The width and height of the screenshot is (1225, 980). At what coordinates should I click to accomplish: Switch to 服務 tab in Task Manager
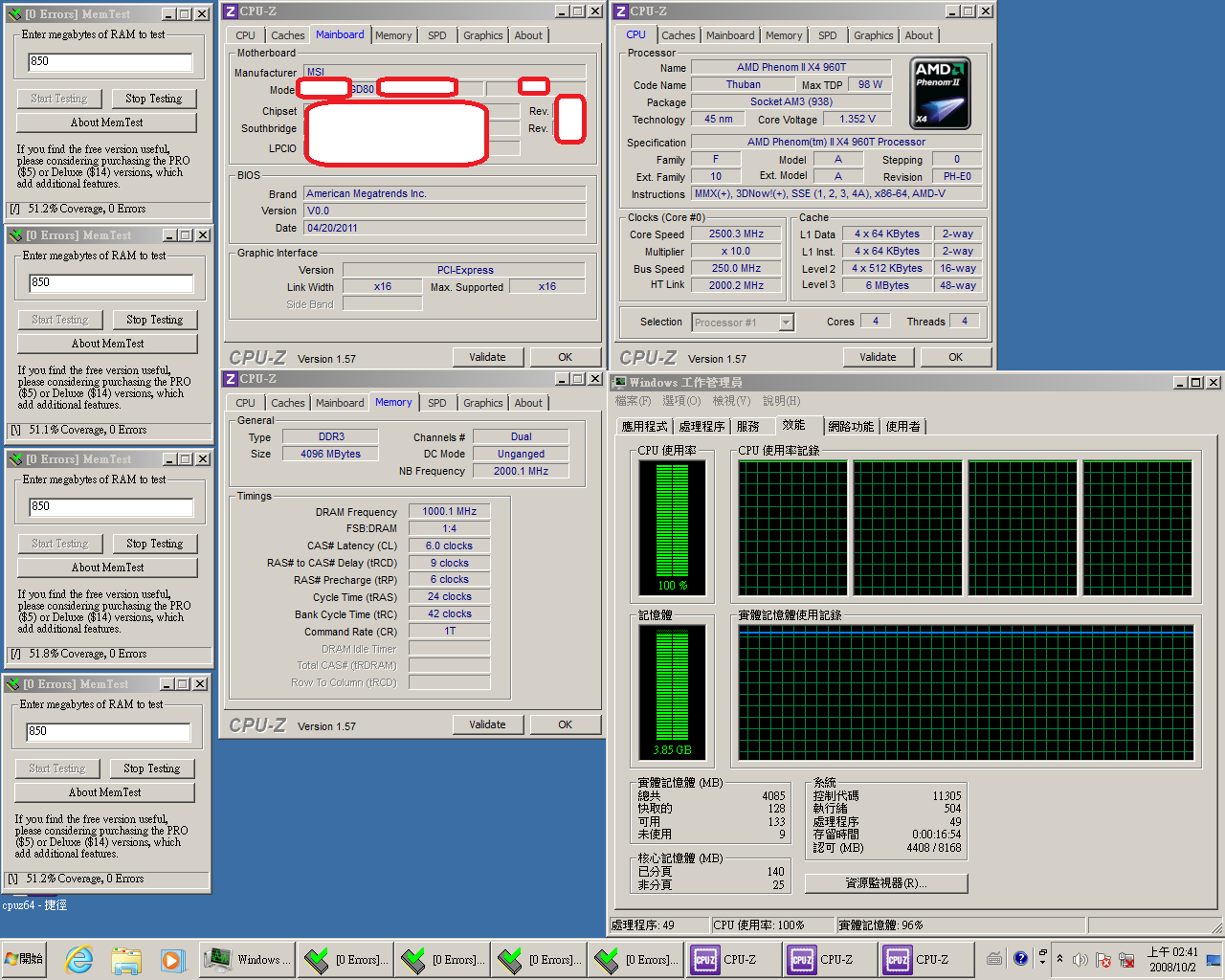pos(748,427)
